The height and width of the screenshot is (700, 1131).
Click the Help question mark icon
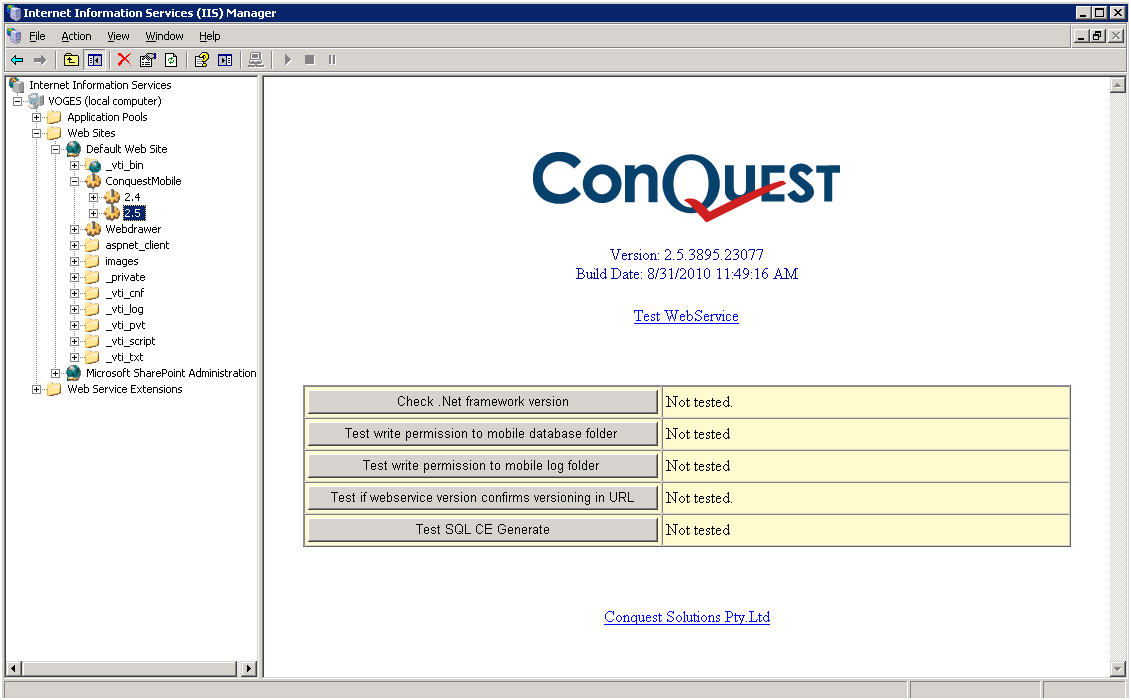click(x=202, y=60)
